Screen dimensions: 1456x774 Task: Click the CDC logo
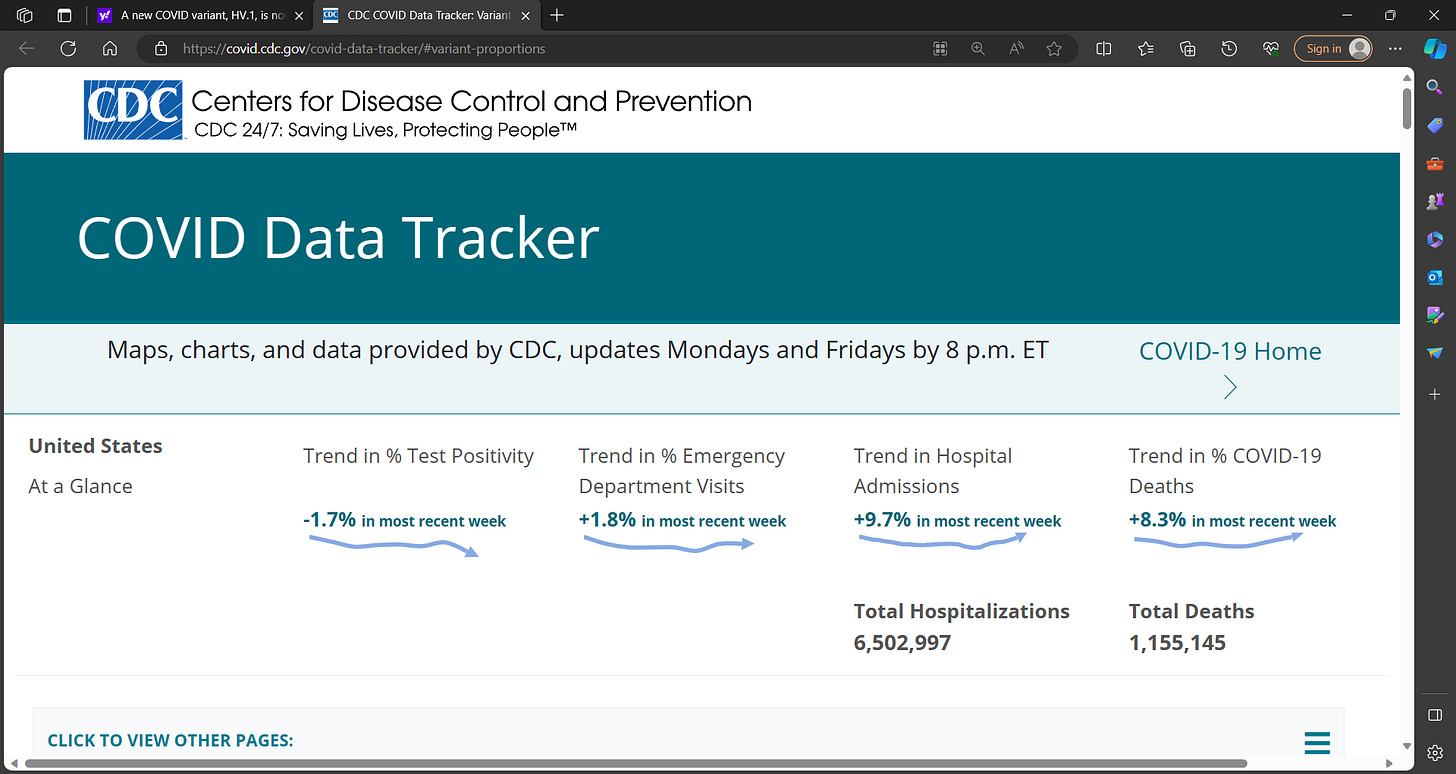pos(133,110)
